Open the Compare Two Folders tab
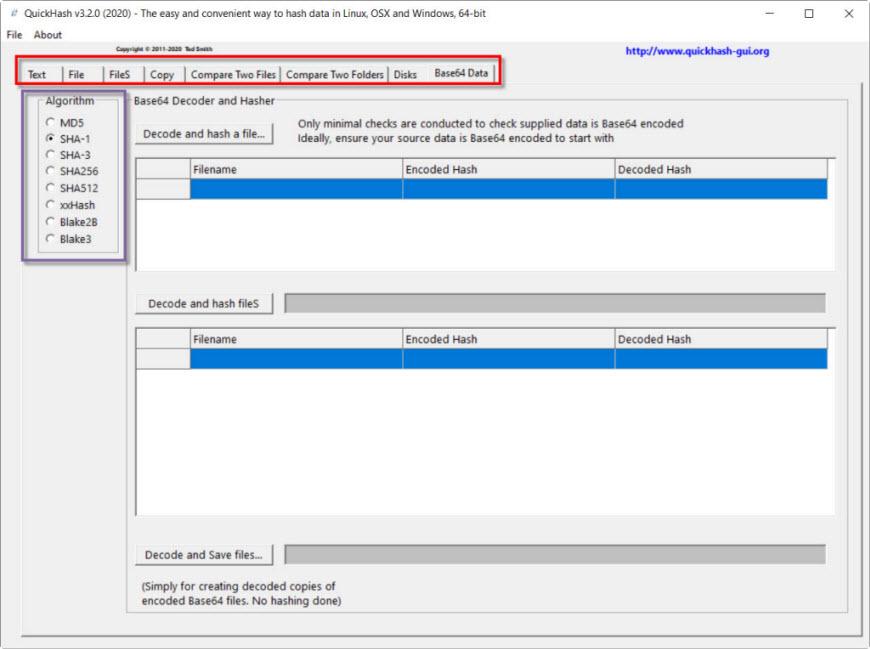This screenshot has width=870, height=649. coord(335,74)
